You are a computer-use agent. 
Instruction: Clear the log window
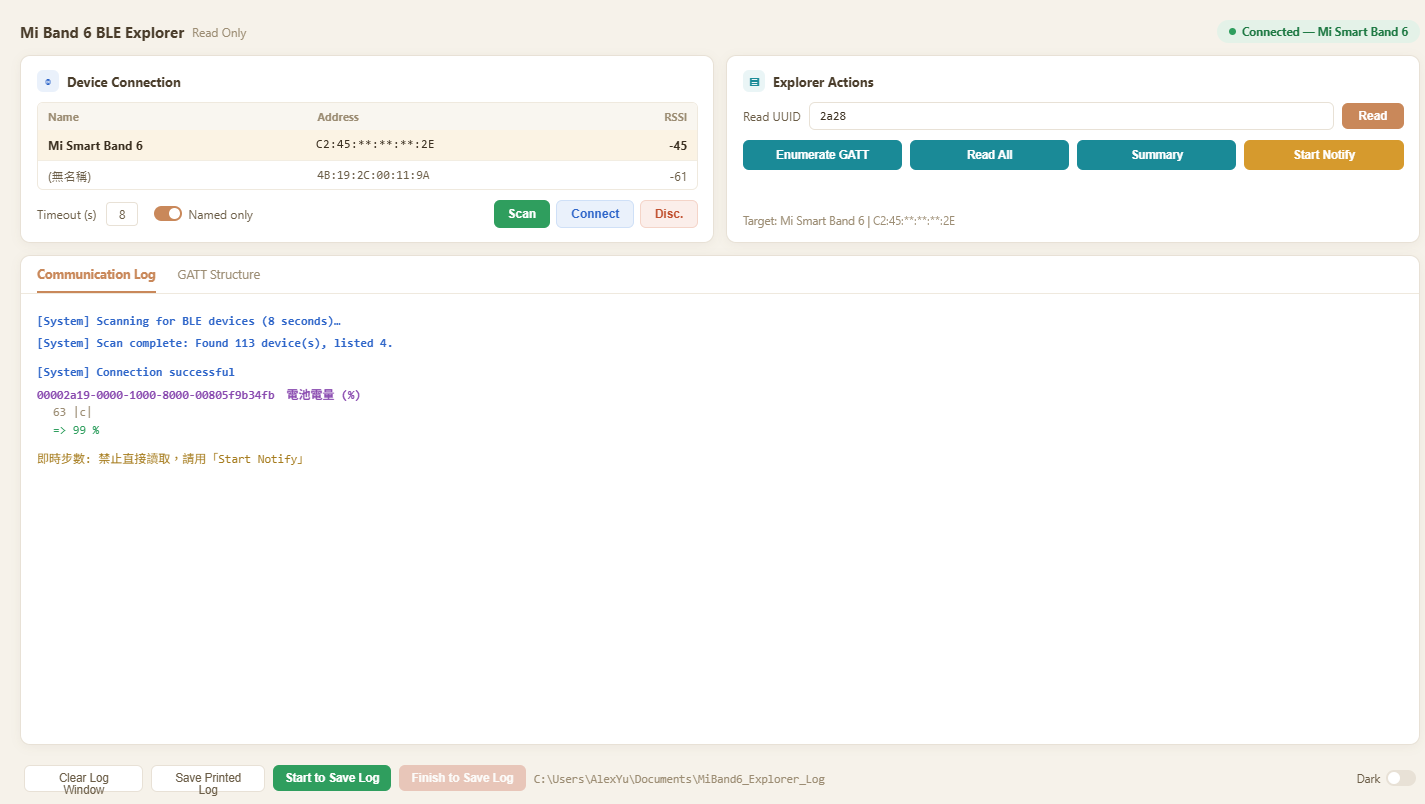(x=84, y=779)
